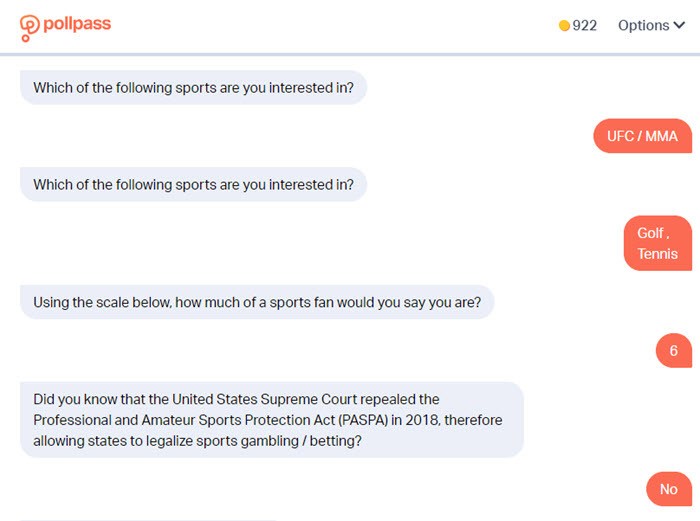Click the No answer bubble

pyautogui.click(x=669, y=489)
